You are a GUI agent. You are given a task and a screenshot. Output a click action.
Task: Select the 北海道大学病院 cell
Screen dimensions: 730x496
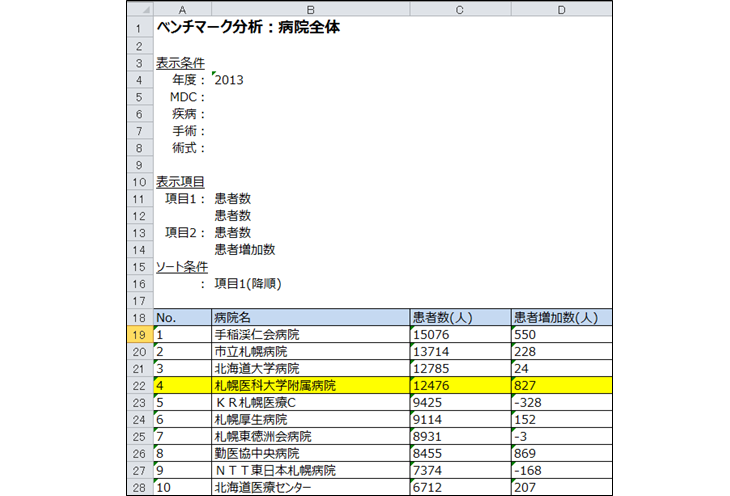311,369
